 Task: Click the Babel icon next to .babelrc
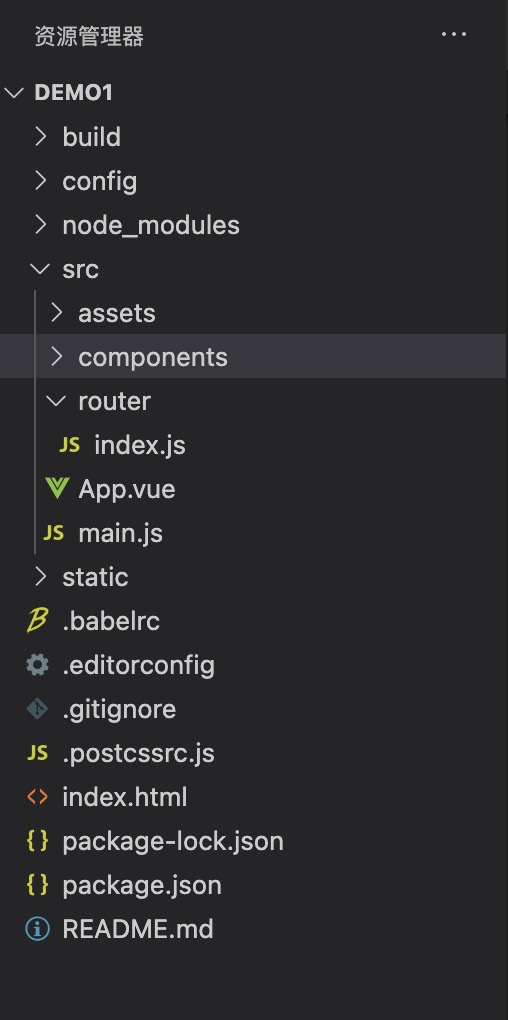pos(37,621)
